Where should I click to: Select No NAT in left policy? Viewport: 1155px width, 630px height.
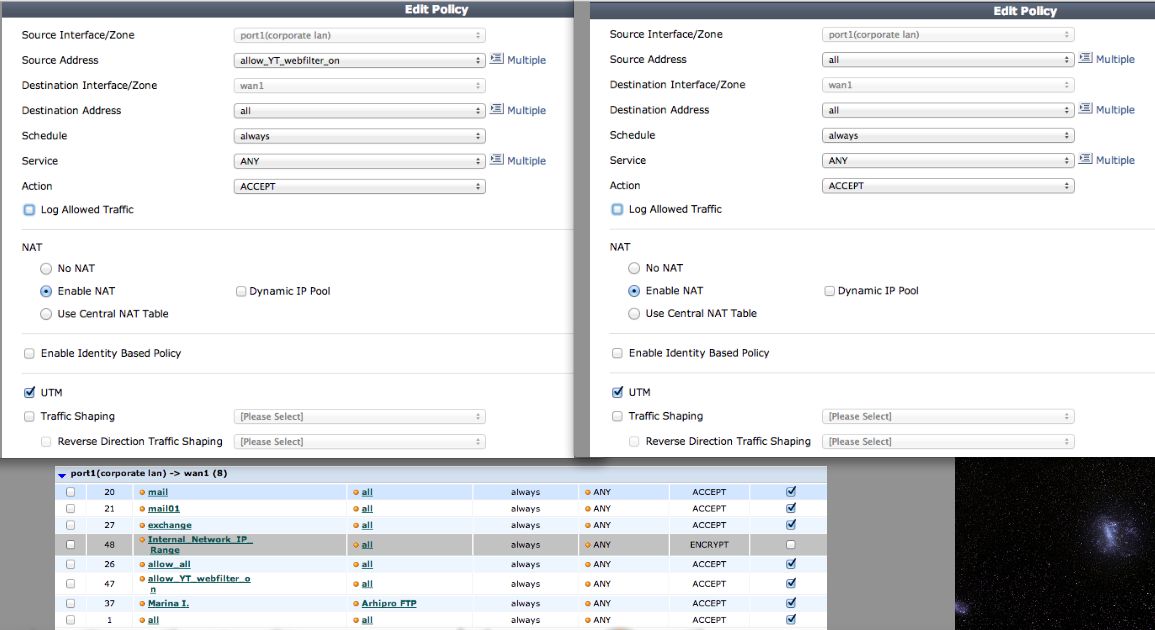point(46,269)
